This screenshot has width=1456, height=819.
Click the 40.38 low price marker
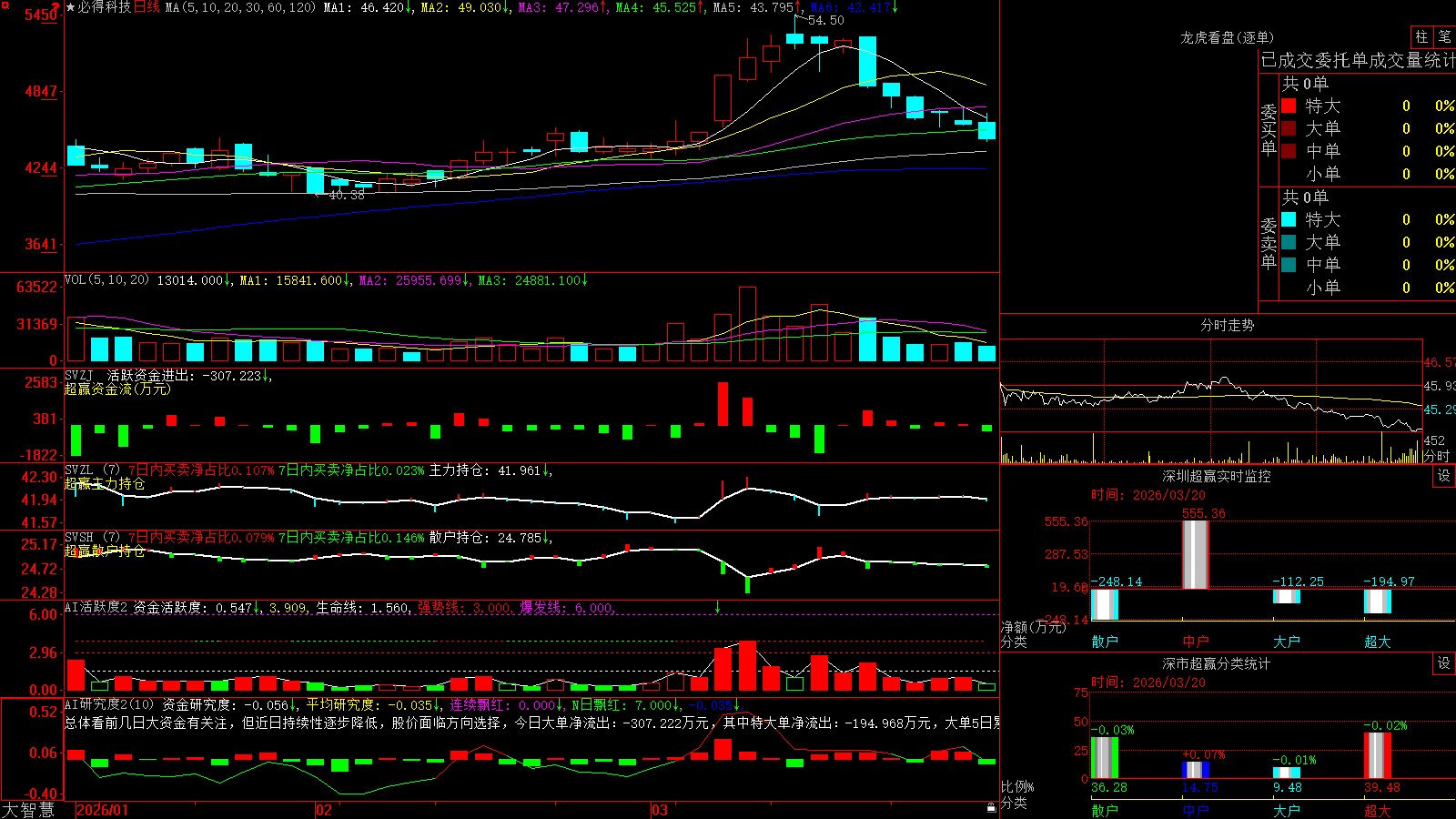[x=346, y=195]
